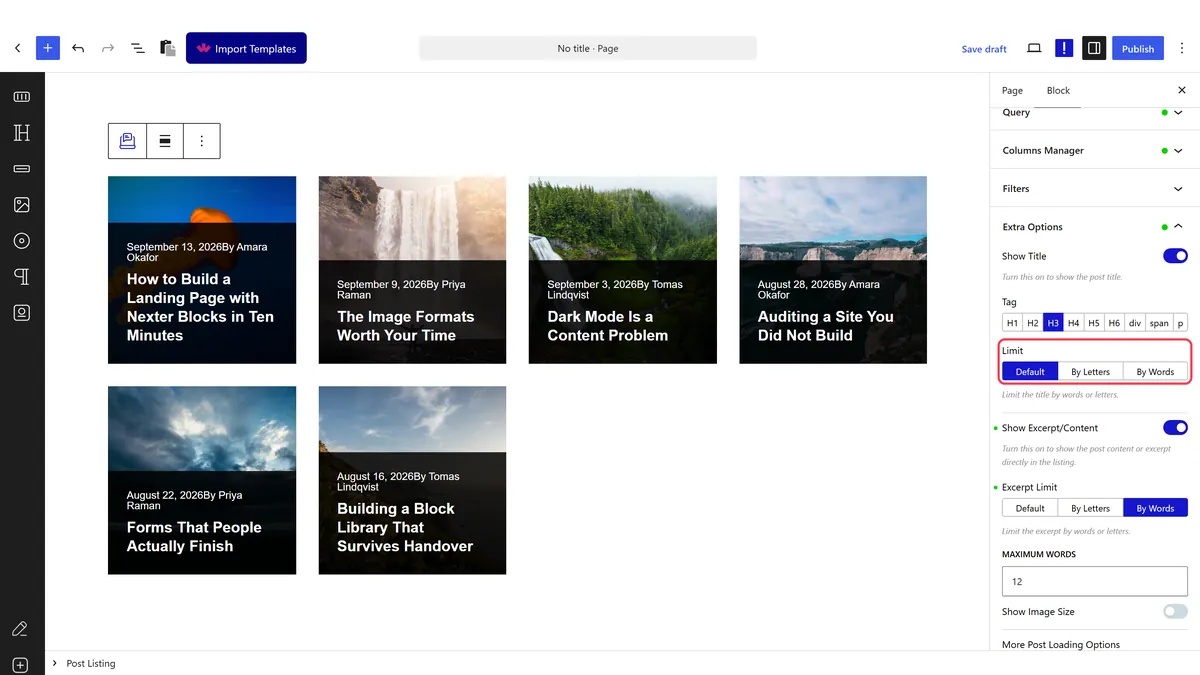The height and width of the screenshot is (675, 1200).
Task: Select the span title tag
Action: 1159,323
